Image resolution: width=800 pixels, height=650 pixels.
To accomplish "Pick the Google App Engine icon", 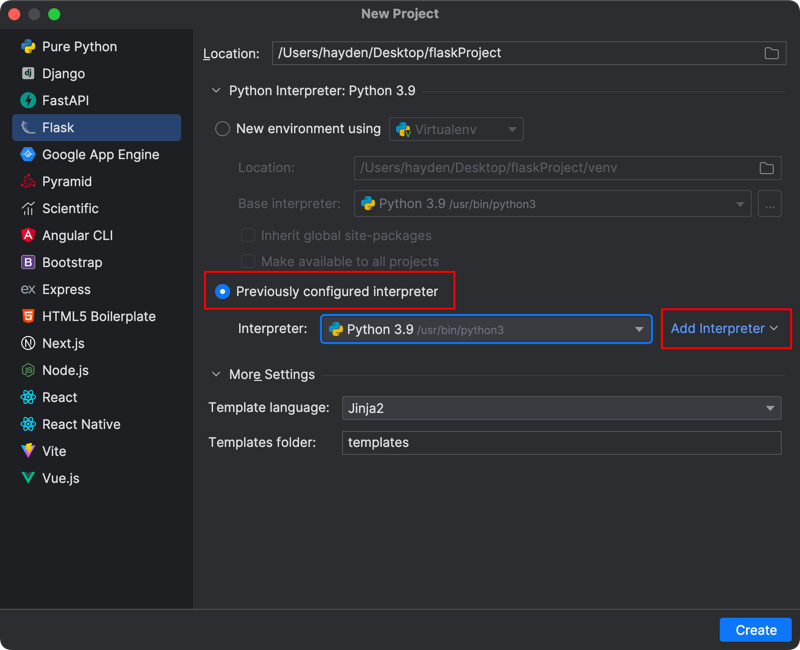I will tap(28, 155).
